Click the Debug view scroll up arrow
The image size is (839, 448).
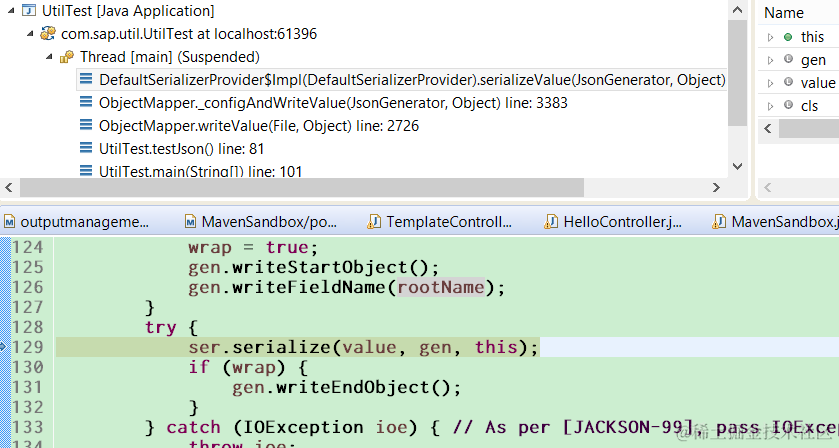point(737,10)
